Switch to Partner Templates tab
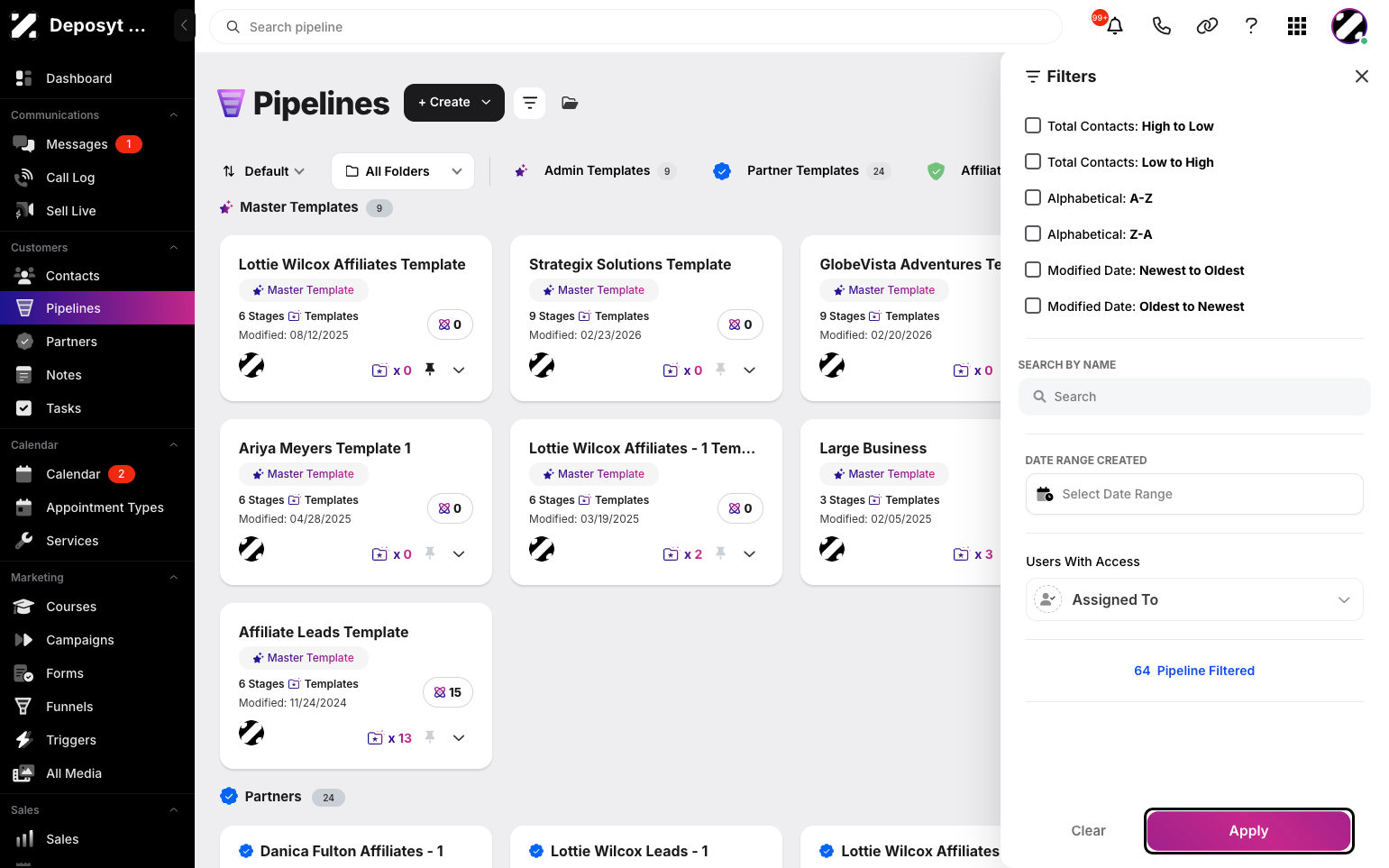This screenshot has height=868, width=1389. click(801, 170)
